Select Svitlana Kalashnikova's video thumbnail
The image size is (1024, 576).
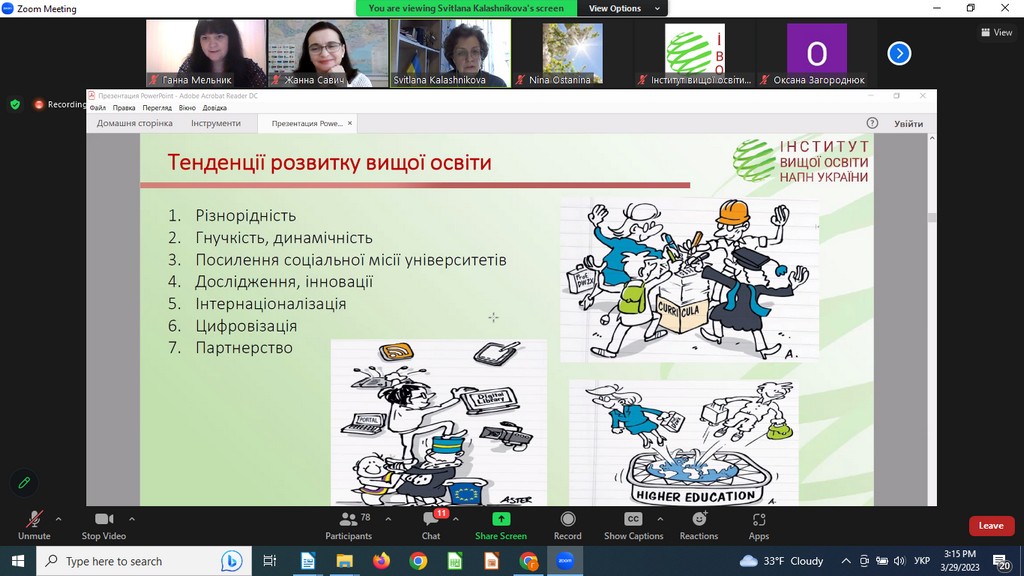(451, 54)
